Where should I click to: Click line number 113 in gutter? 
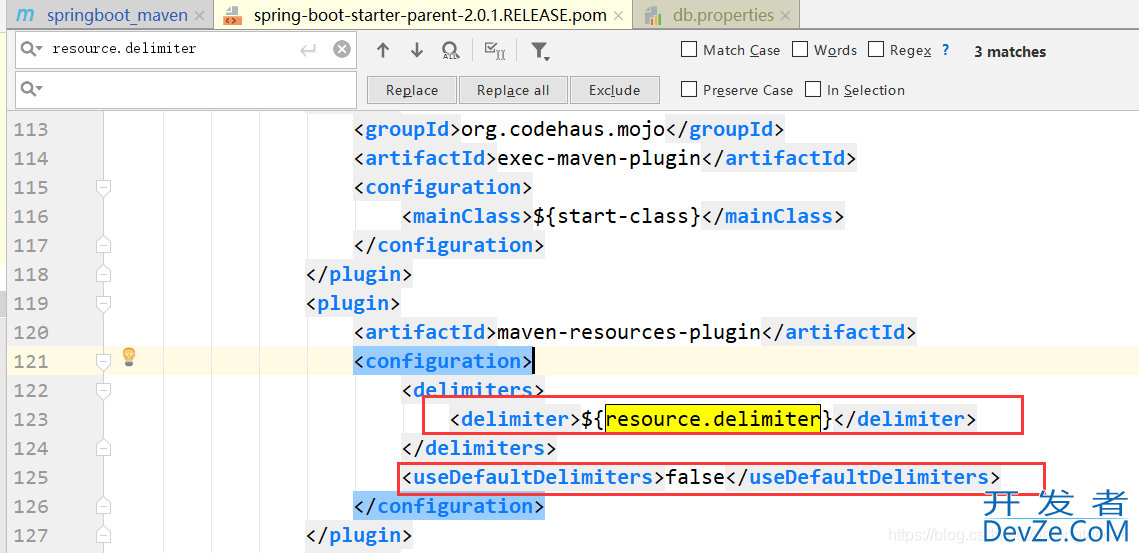click(31, 129)
